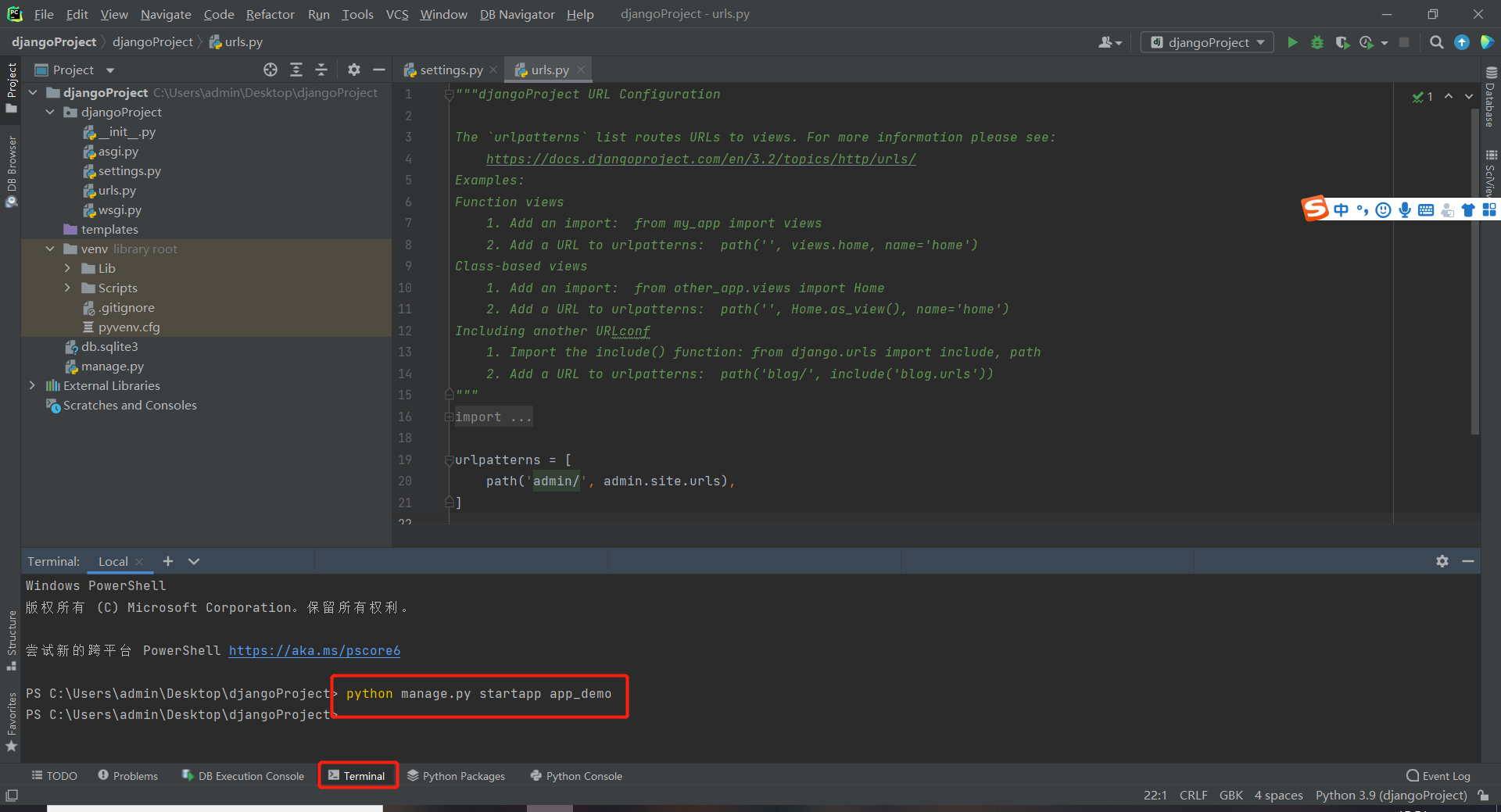Go to previous highlighted problem arrow
Screen dimensions: 1501x812
click(x=1449, y=96)
